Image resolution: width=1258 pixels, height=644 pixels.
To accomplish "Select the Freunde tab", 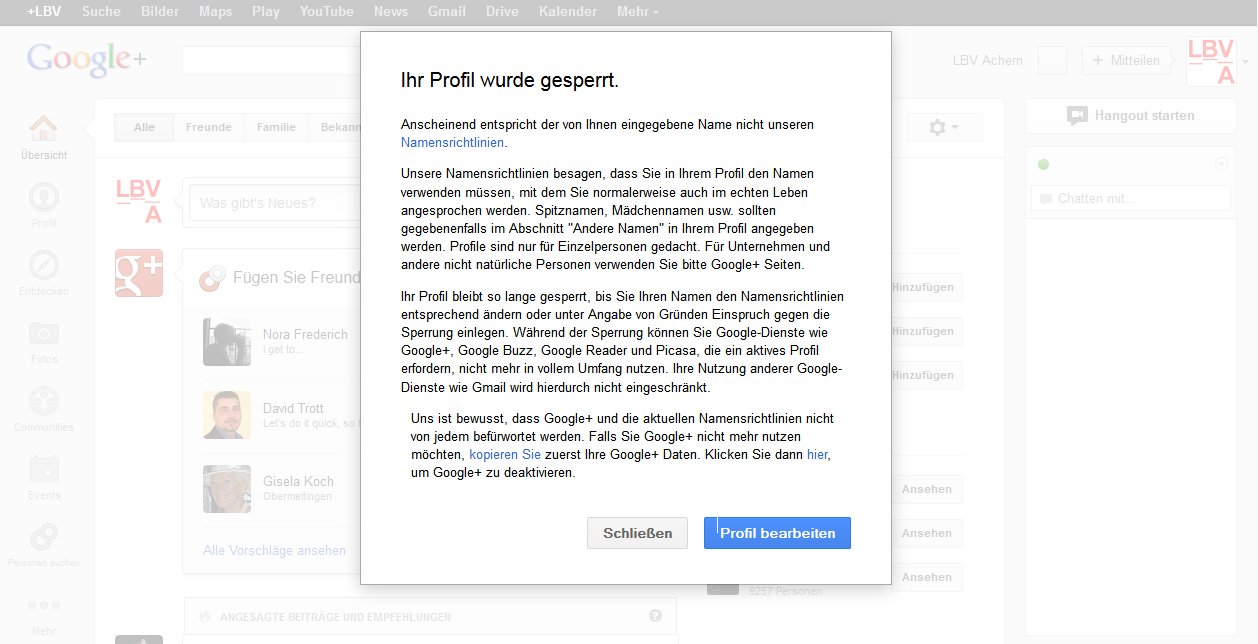I will [208, 127].
